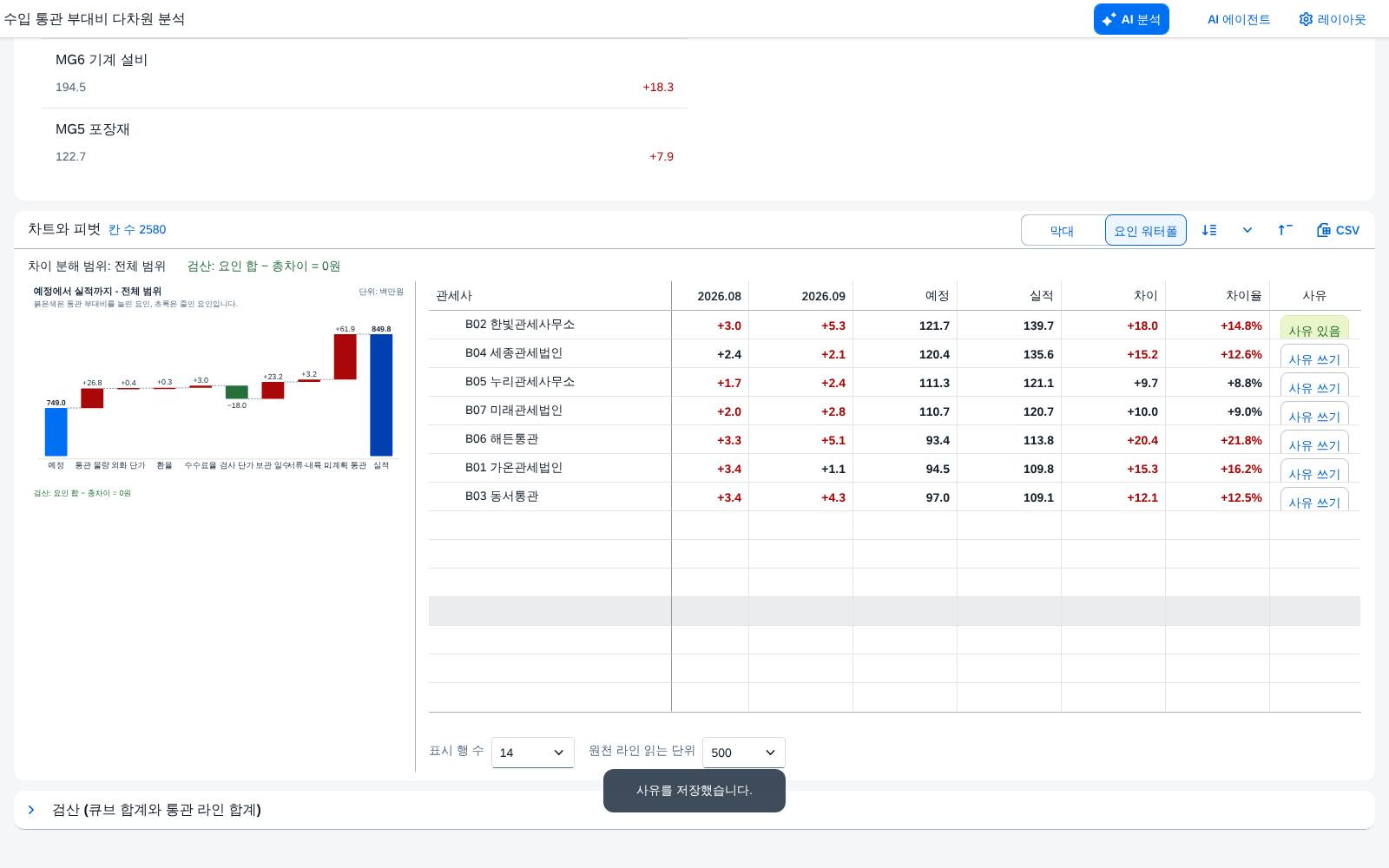
Task: Click the blue 실적 849.8 waterfall bar
Action: click(381, 395)
